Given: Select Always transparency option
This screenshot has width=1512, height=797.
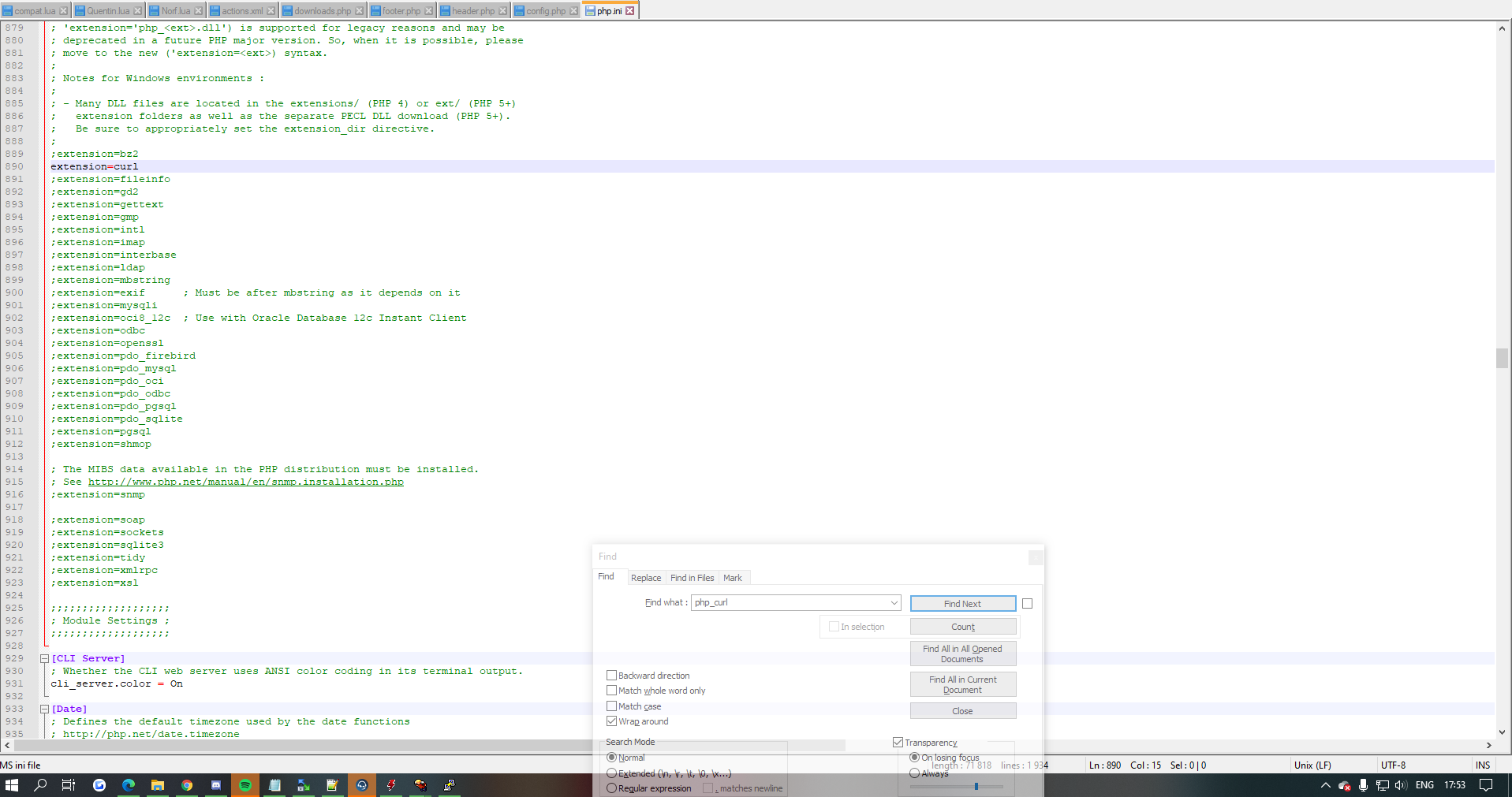Looking at the screenshot, I should [914, 773].
